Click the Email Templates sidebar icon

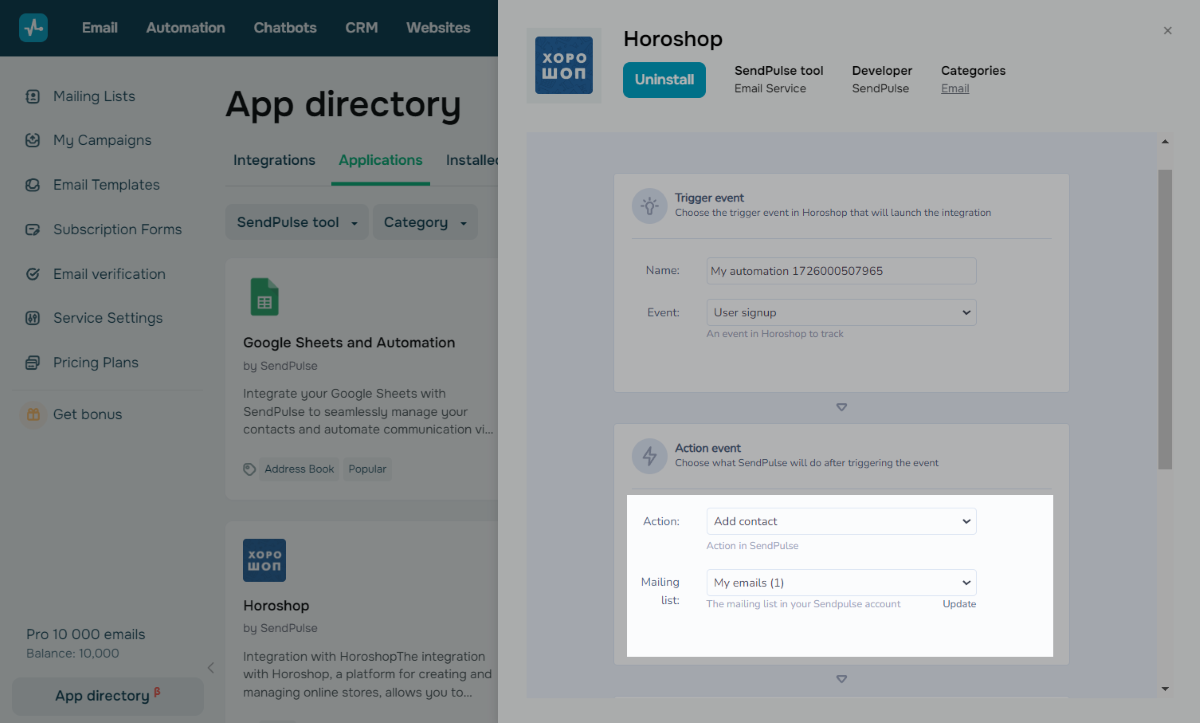(x=33, y=185)
